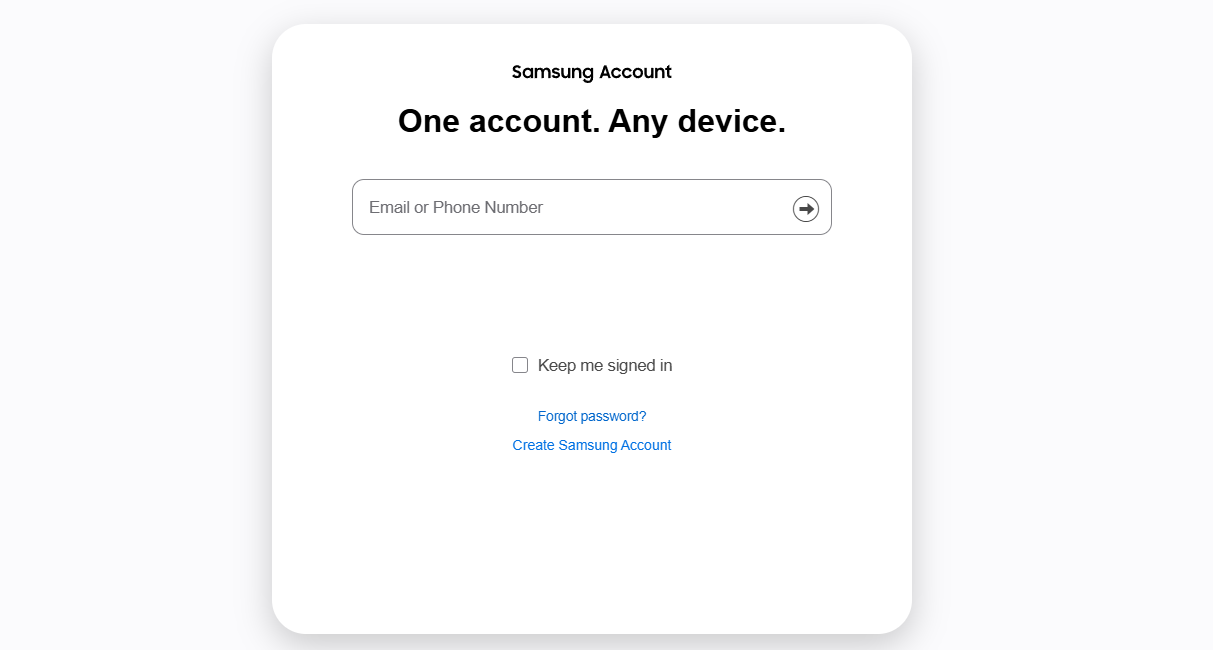Viewport: 1213px width, 650px height.
Task: Click Create Samsung Account to register
Action: 591,445
